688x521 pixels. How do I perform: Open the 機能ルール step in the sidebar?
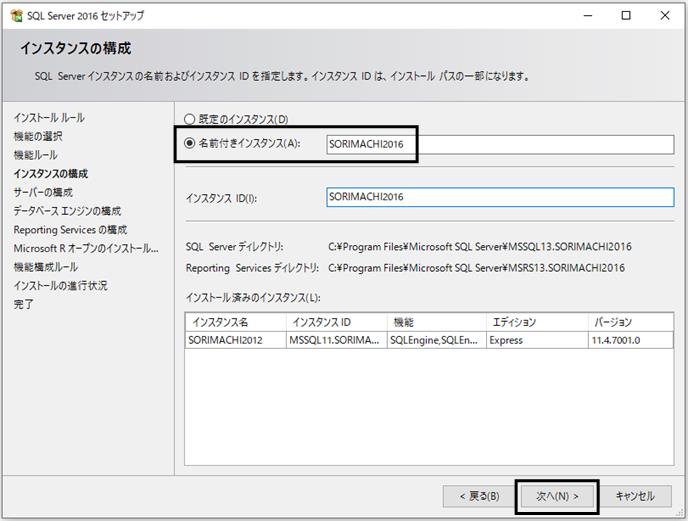coord(35,155)
